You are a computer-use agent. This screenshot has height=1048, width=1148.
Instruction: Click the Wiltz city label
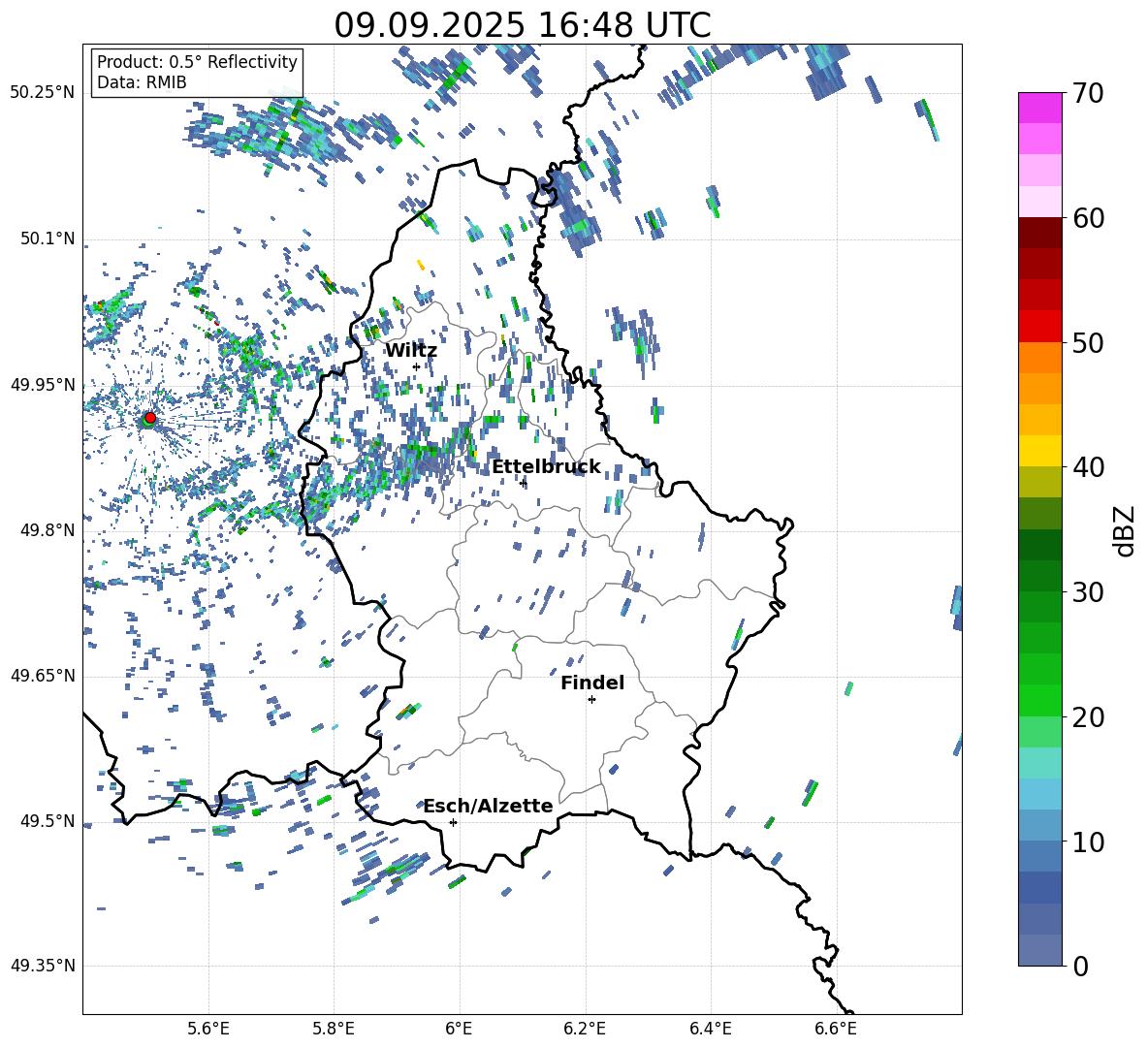411,350
